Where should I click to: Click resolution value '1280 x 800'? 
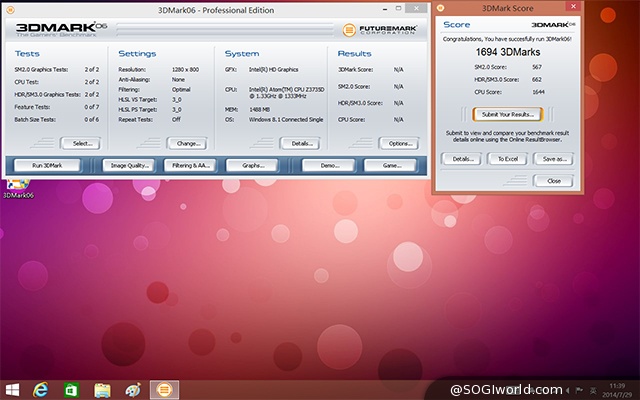pos(185,69)
